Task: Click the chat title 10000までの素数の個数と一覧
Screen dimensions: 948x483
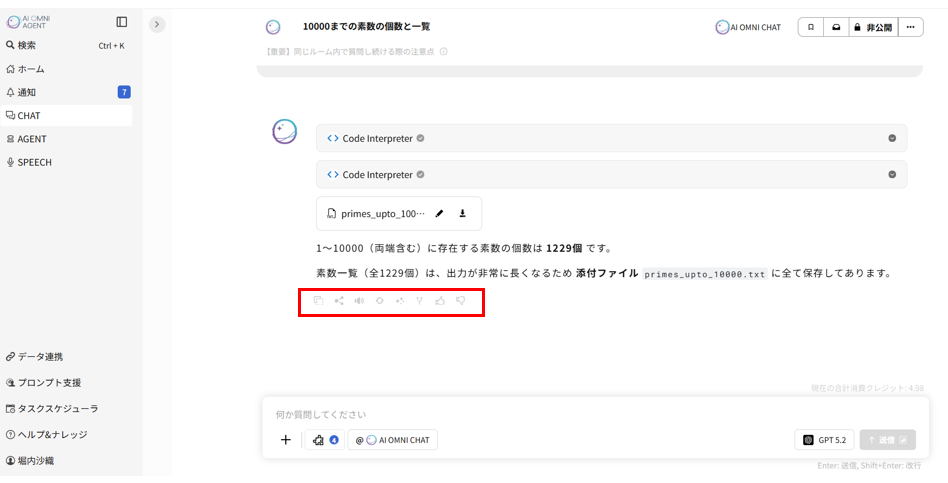Action: (366, 27)
